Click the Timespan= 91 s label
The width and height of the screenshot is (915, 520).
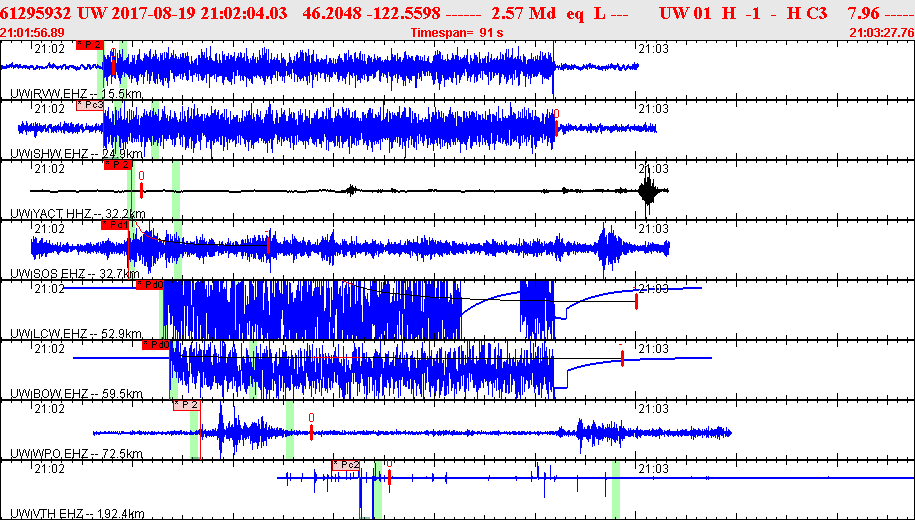(457, 33)
